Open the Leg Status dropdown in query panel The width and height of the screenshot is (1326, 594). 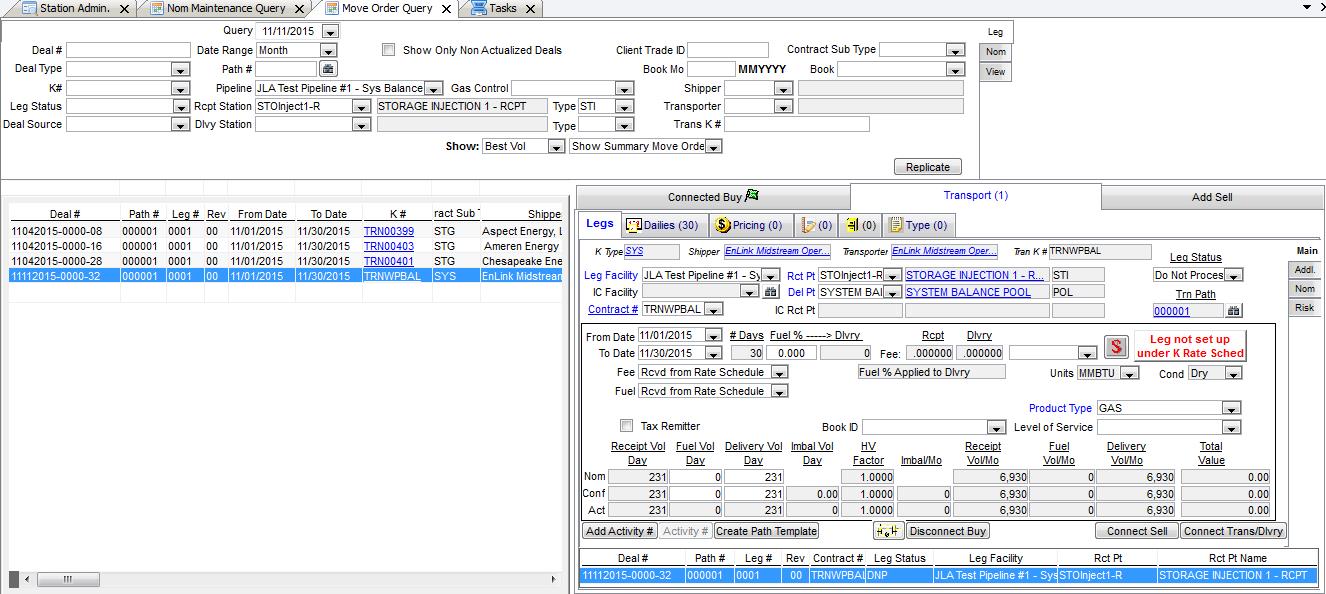(x=180, y=107)
